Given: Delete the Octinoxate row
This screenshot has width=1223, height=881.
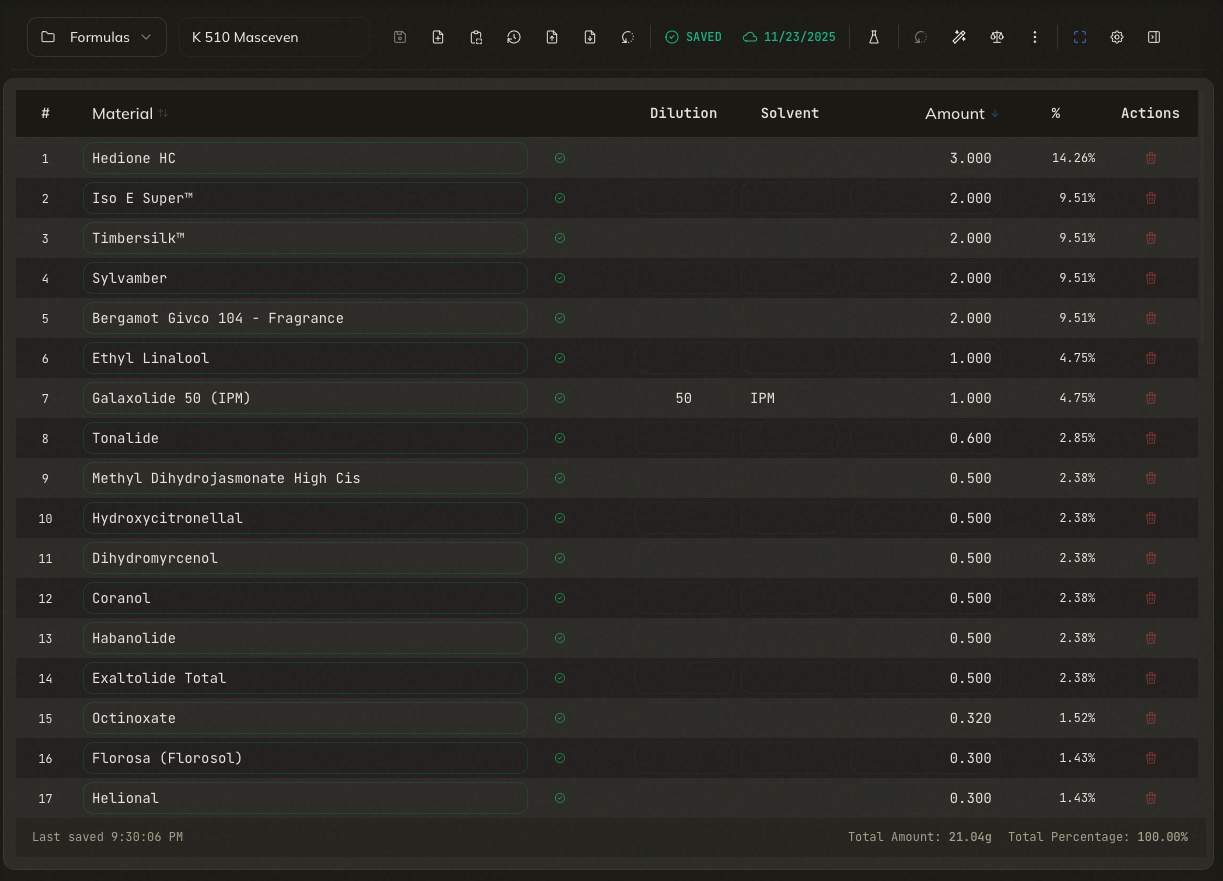Looking at the screenshot, I should click(x=1151, y=718).
